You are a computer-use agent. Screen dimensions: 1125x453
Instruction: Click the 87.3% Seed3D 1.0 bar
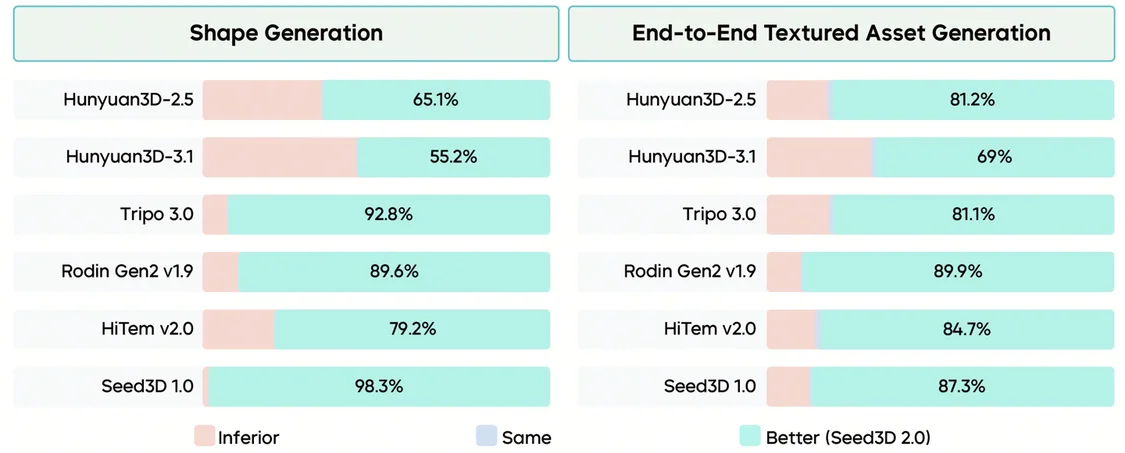(x=962, y=386)
